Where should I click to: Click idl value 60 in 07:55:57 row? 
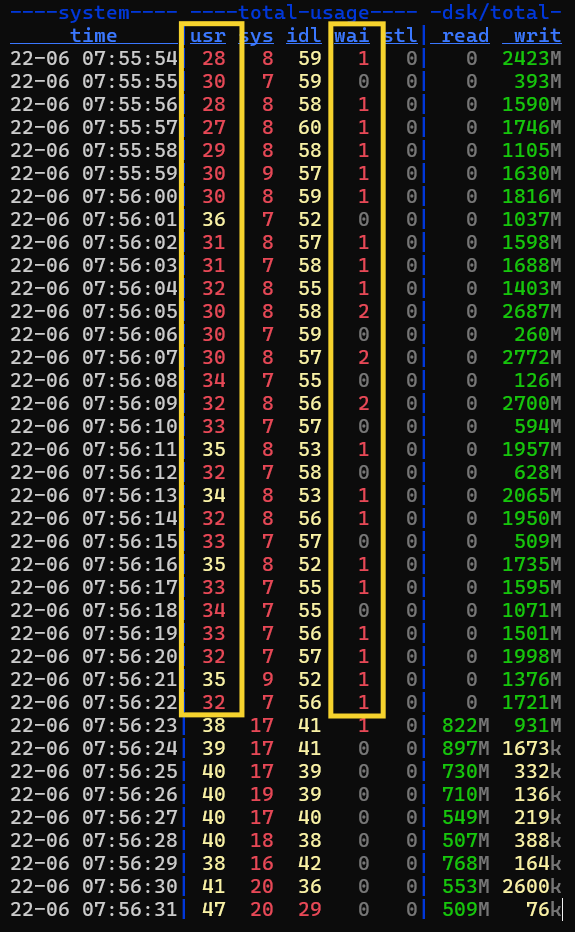tap(310, 127)
